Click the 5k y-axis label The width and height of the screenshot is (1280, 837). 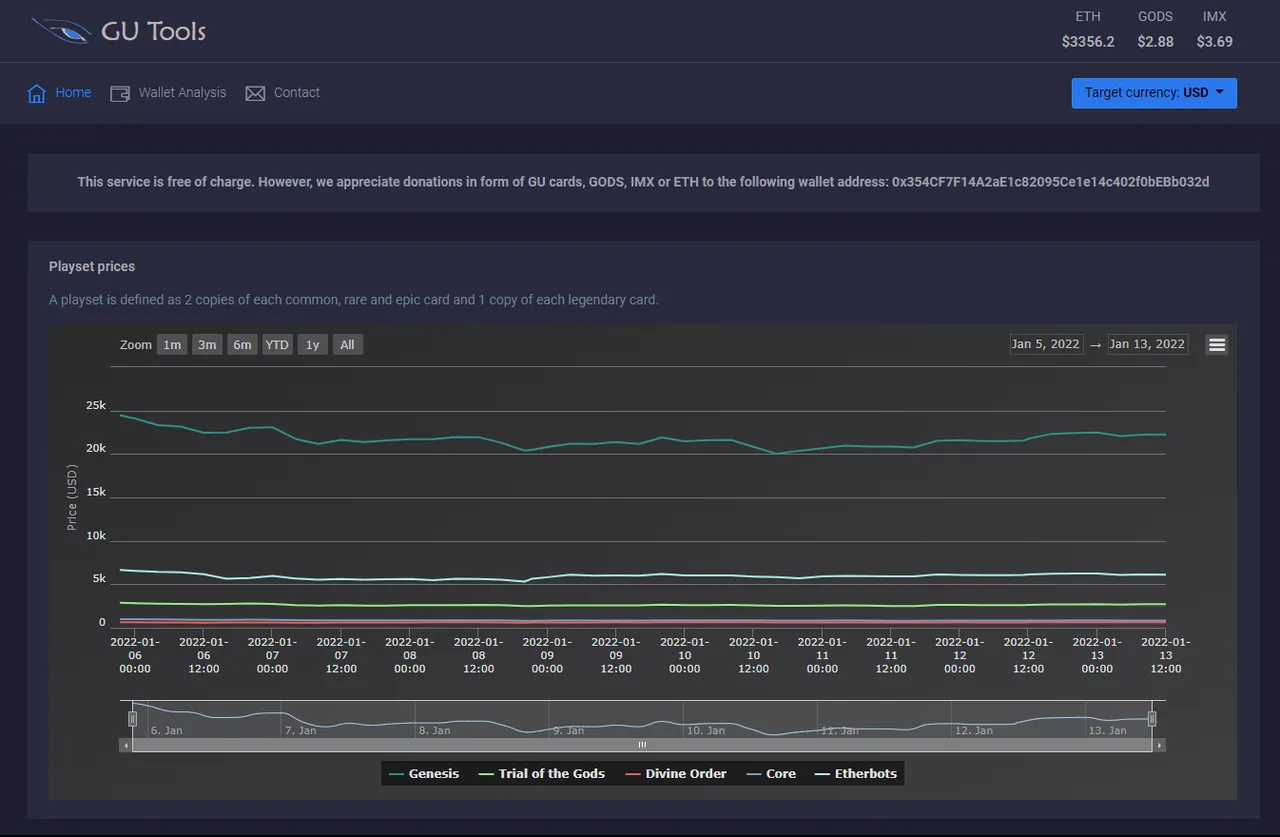[x=99, y=579]
